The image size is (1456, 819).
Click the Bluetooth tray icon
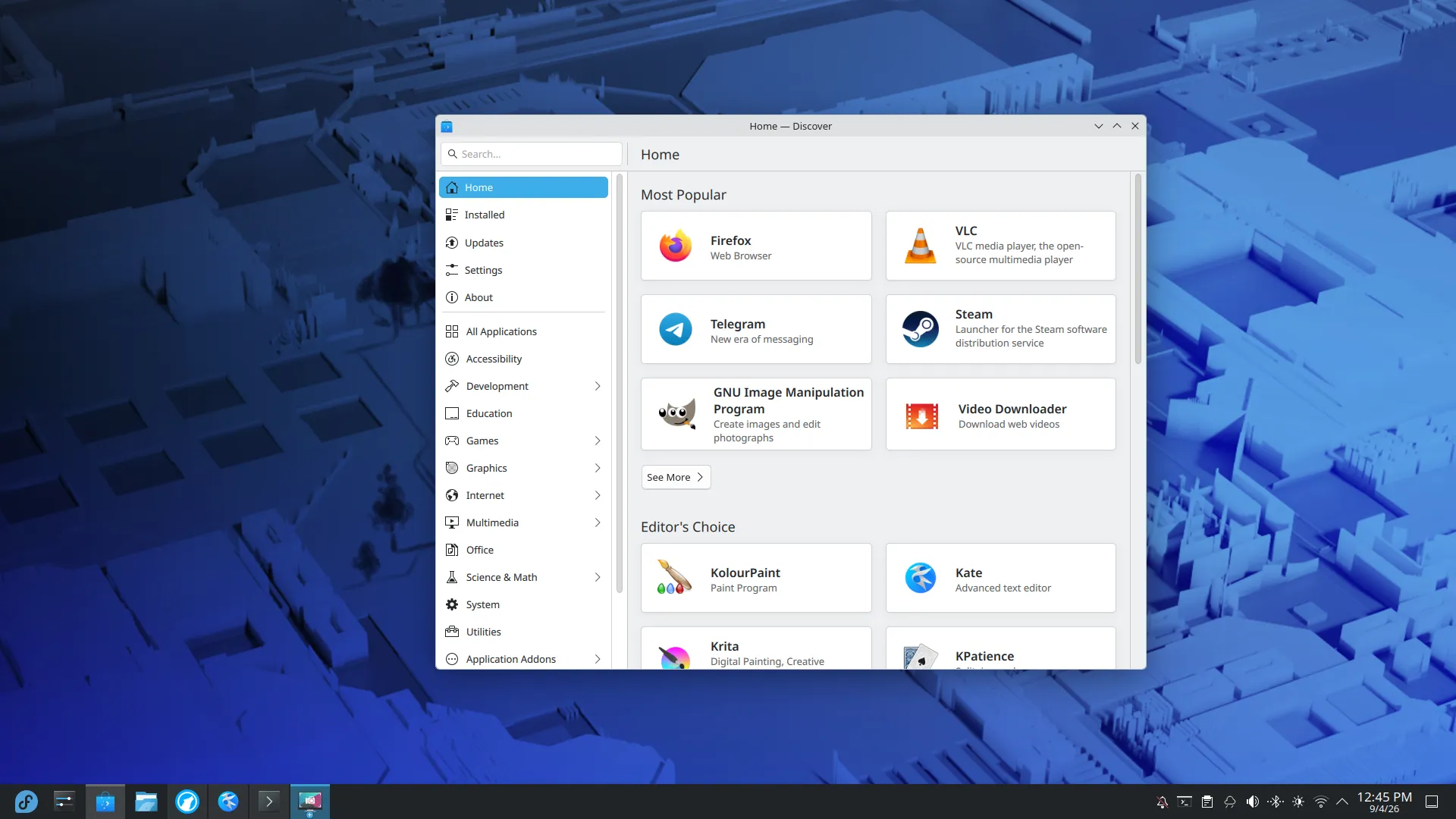[x=1276, y=802]
